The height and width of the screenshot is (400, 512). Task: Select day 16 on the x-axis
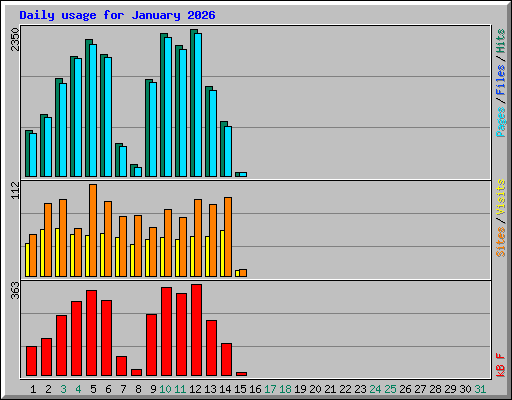coord(255,389)
